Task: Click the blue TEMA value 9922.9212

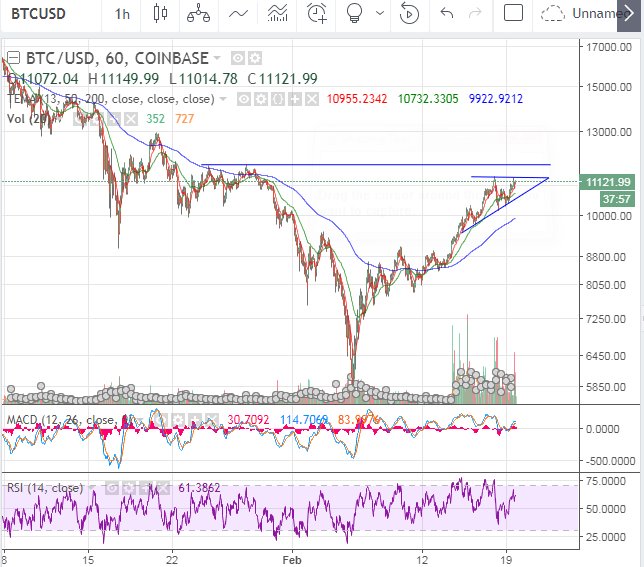Action: [496, 99]
